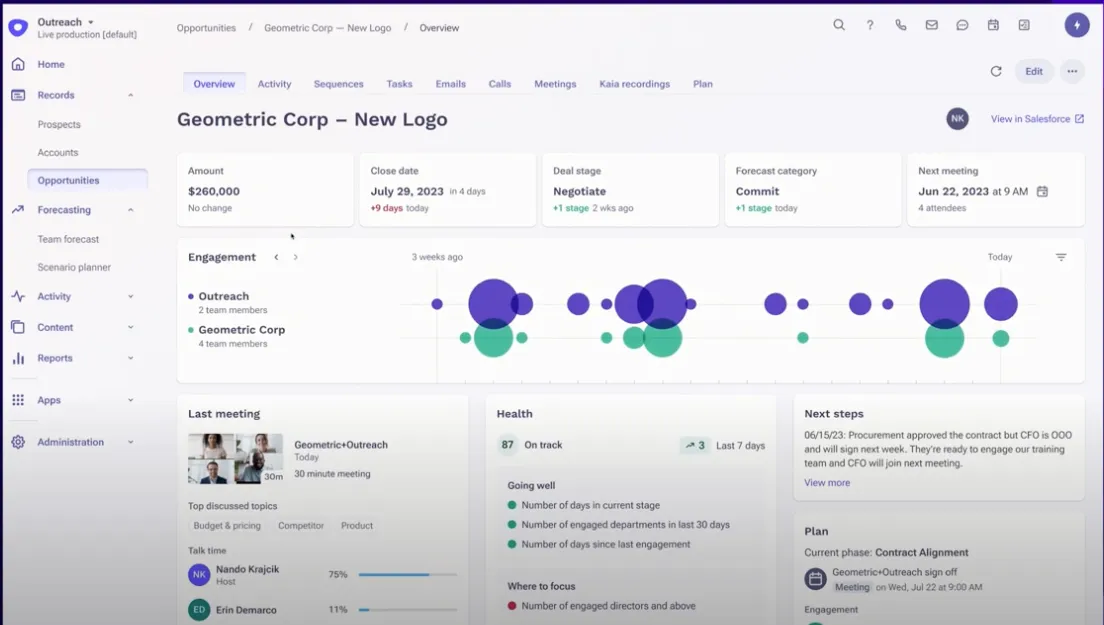This screenshot has height=625, width=1104.
Task: Switch to the Sequences tab
Action: click(x=339, y=84)
